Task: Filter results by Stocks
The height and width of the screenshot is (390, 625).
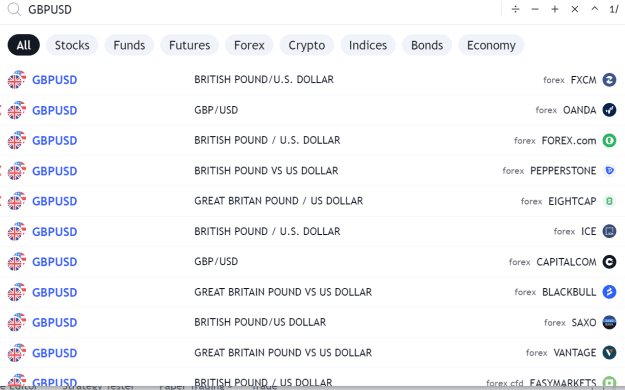Action: (72, 45)
